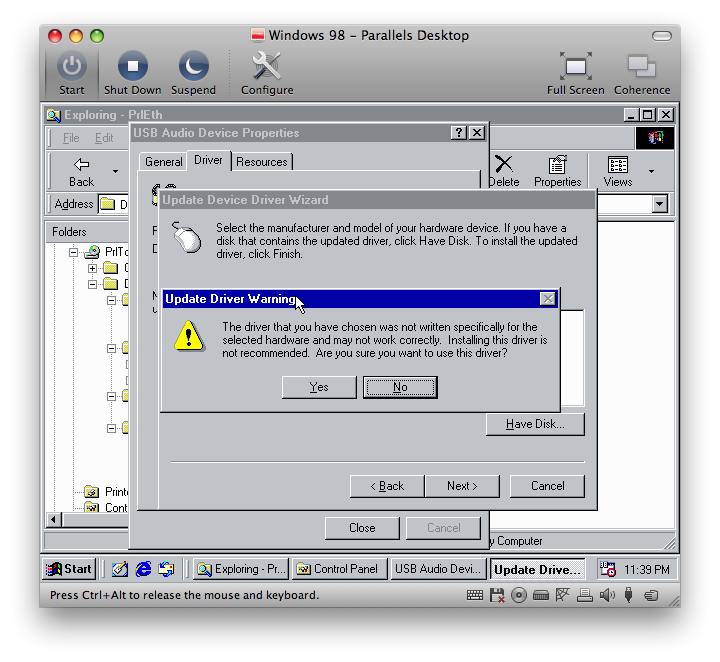This screenshot has height=662, width=720.
Task: Click Show Desktop icon in quick launch
Action: [119, 569]
